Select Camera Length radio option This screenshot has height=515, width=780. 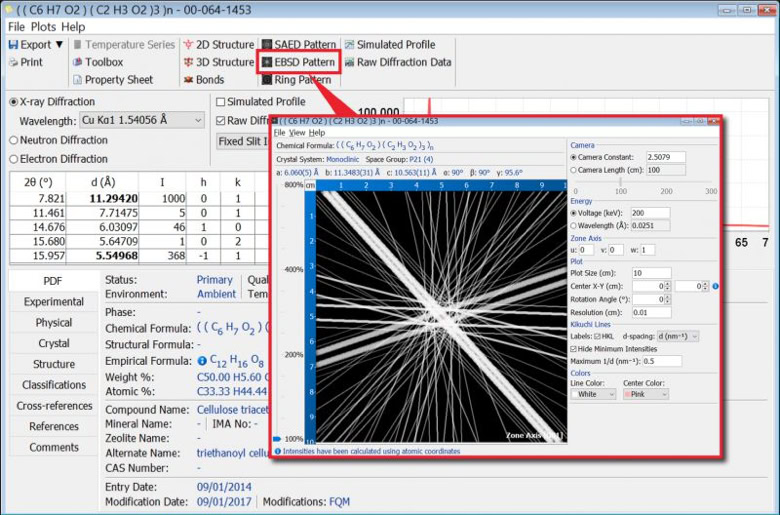click(574, 170)
